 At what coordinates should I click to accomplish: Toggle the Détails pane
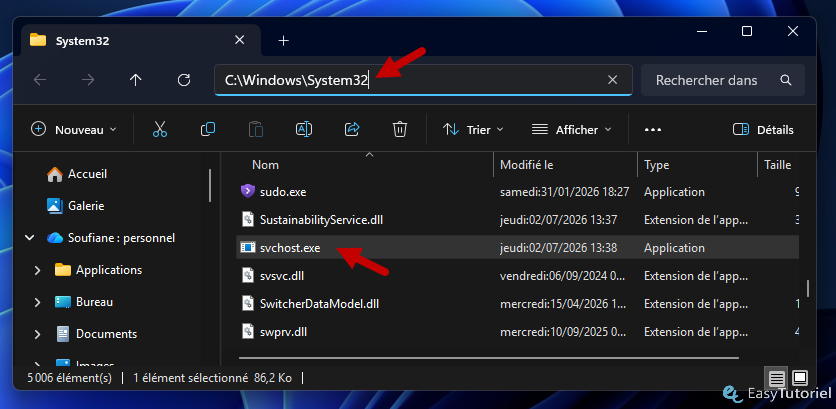tap(763, 130)
